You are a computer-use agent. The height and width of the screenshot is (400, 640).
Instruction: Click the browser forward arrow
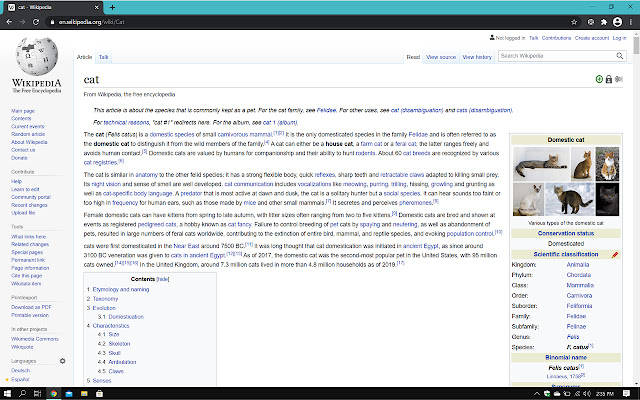(22, 22)
